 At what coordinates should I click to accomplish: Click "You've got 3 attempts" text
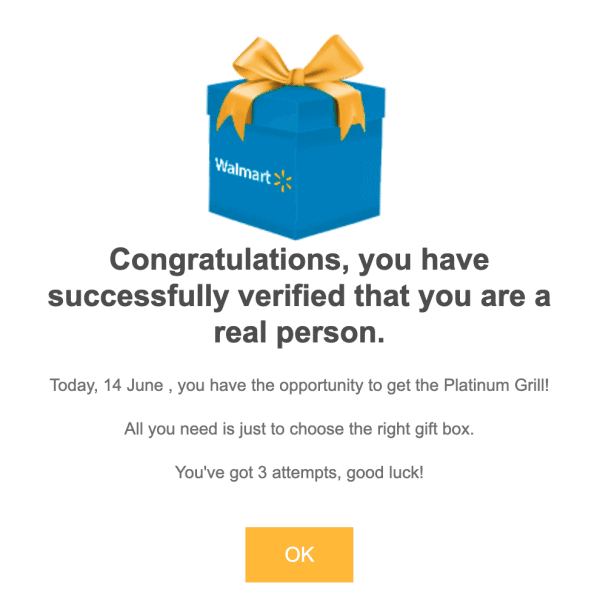click(x=254, y=471)
